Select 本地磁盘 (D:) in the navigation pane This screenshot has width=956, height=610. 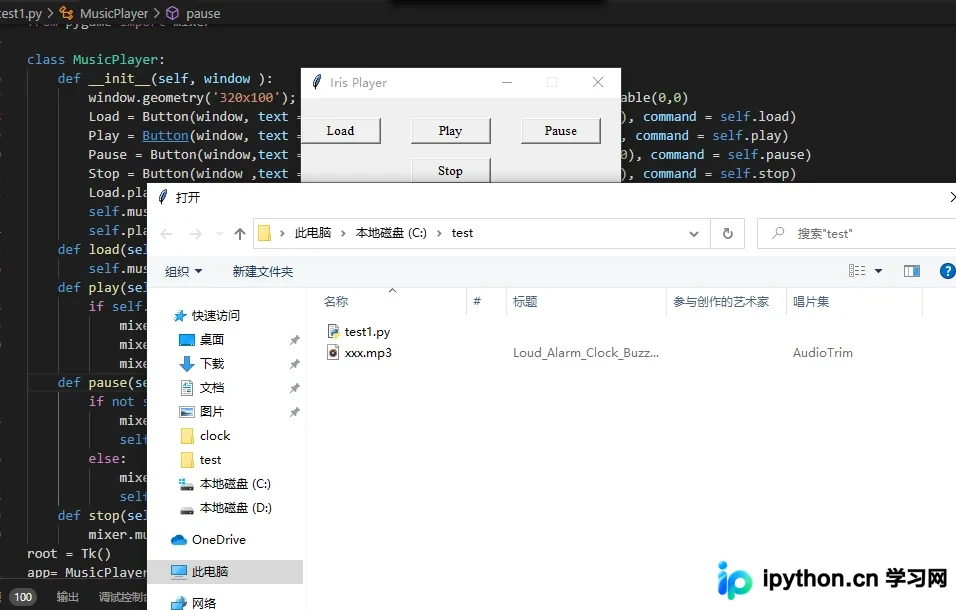click(235, 508)
